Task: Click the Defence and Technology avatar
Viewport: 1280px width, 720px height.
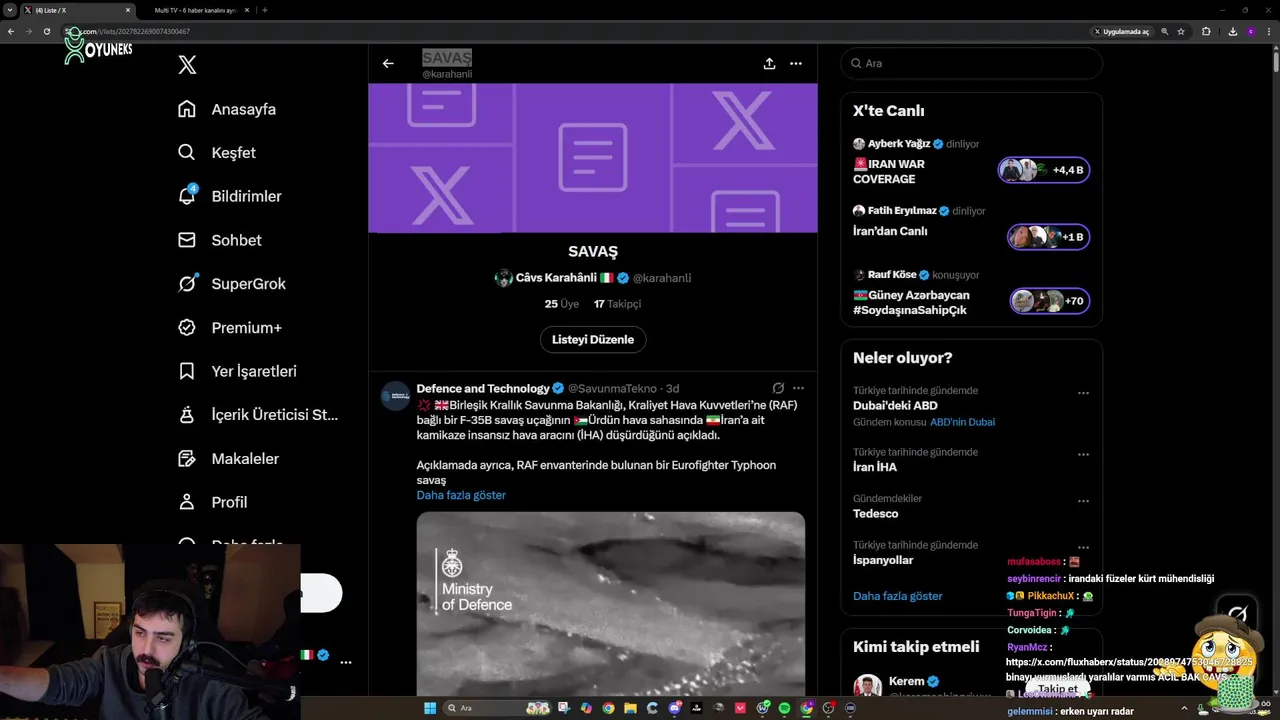Action: coord(395,395)
